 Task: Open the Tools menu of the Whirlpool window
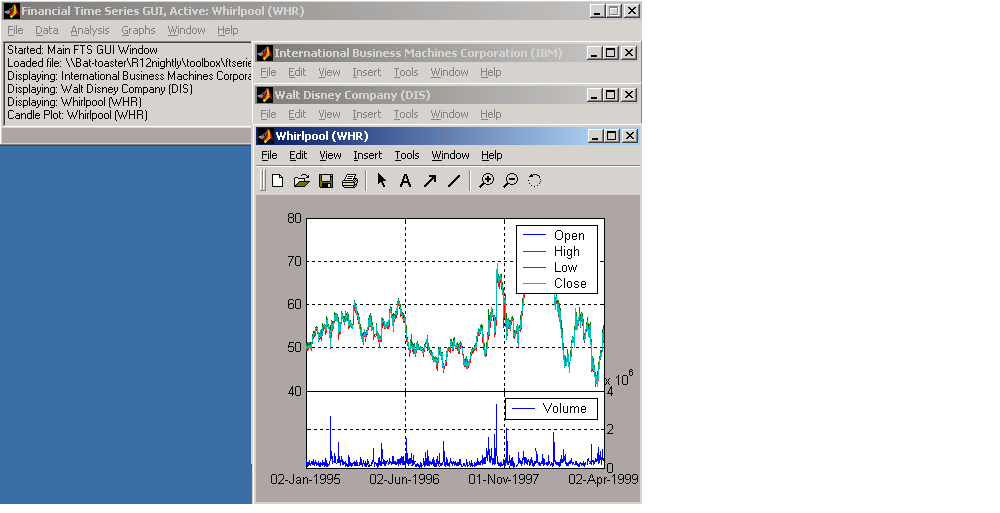tap(406, 155)
